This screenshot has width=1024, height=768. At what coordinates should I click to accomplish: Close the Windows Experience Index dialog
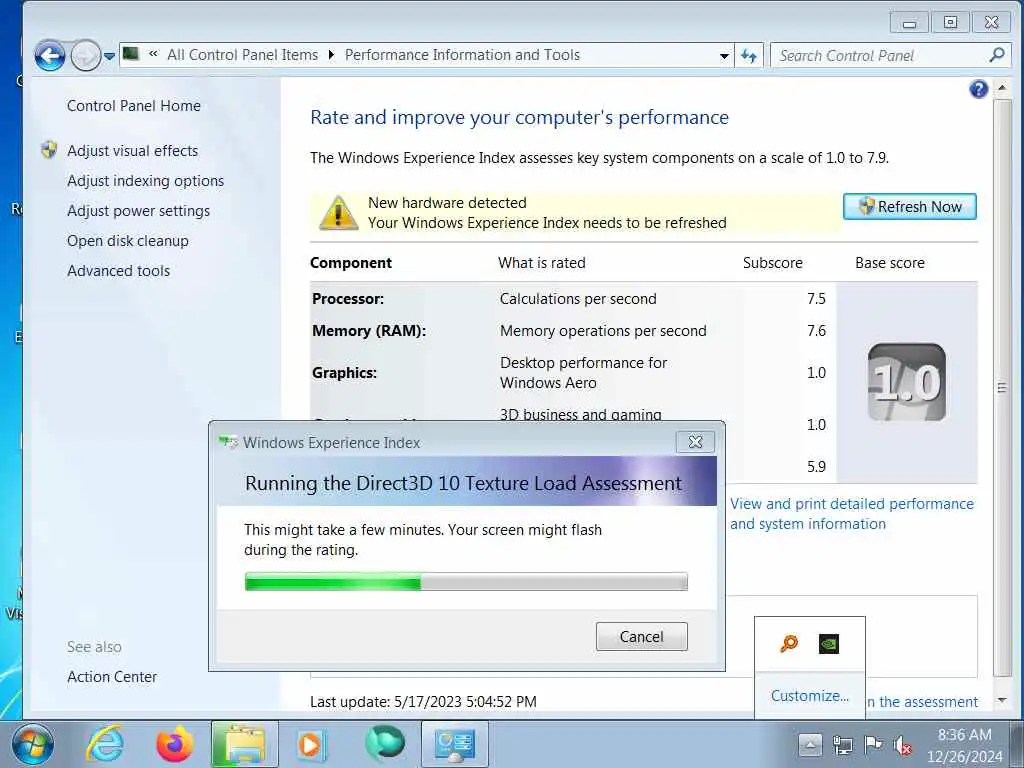(x=696, y=443)
